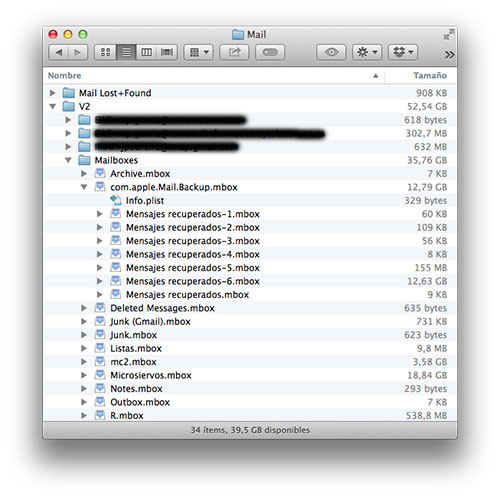This screenshot has height=498, width=500.
Task: Click the Junk.mbox icon
Action: point(100,334)
